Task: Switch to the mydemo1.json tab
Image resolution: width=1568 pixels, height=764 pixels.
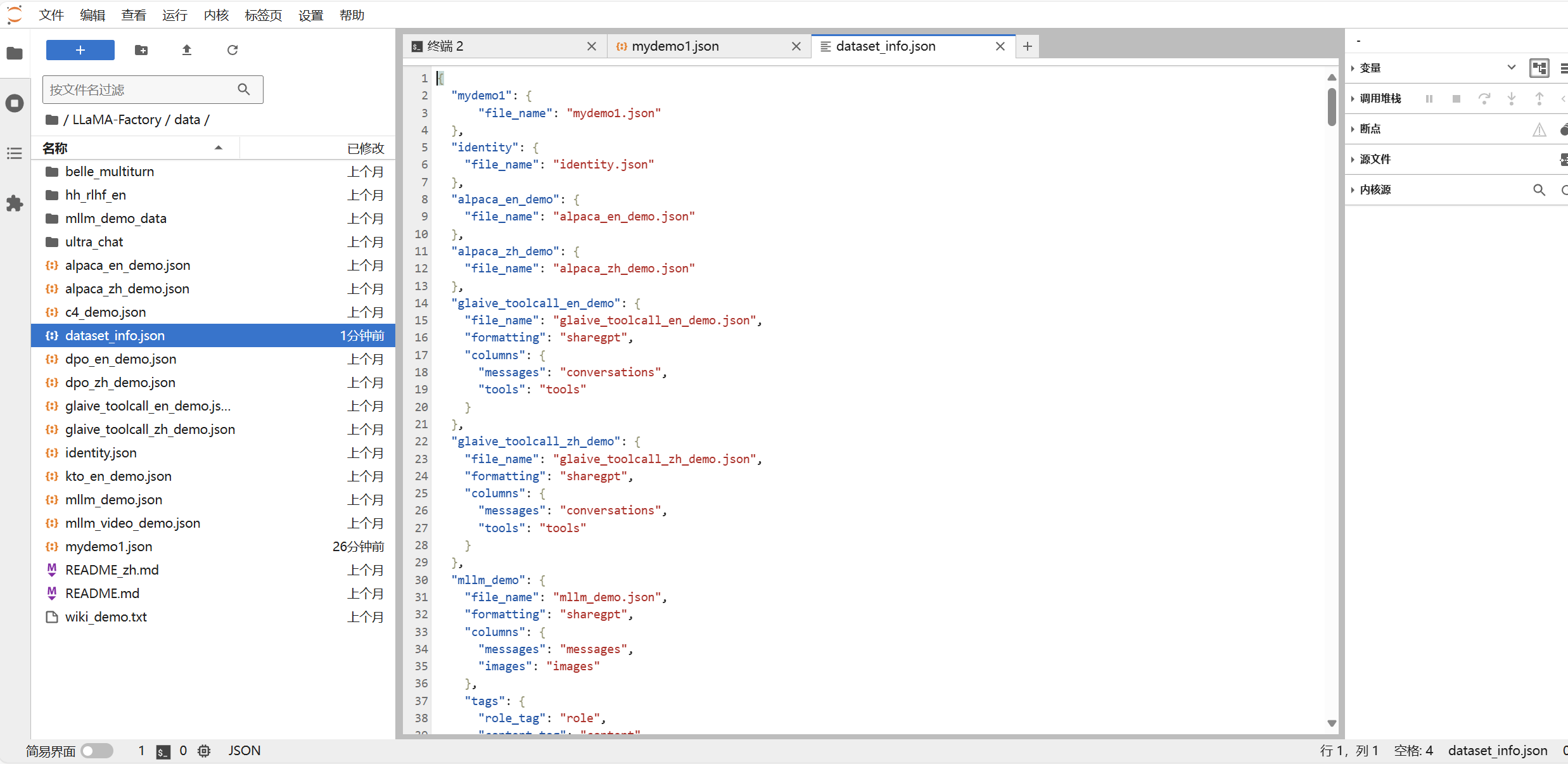Action: click(675, 46)
